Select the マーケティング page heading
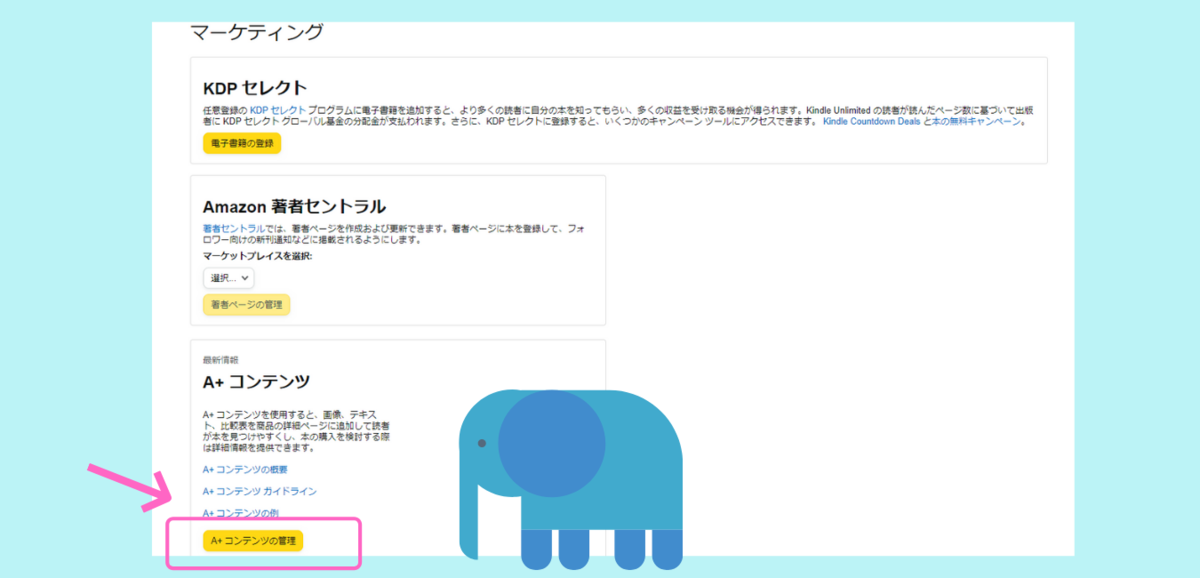 [x=257, y=32]
